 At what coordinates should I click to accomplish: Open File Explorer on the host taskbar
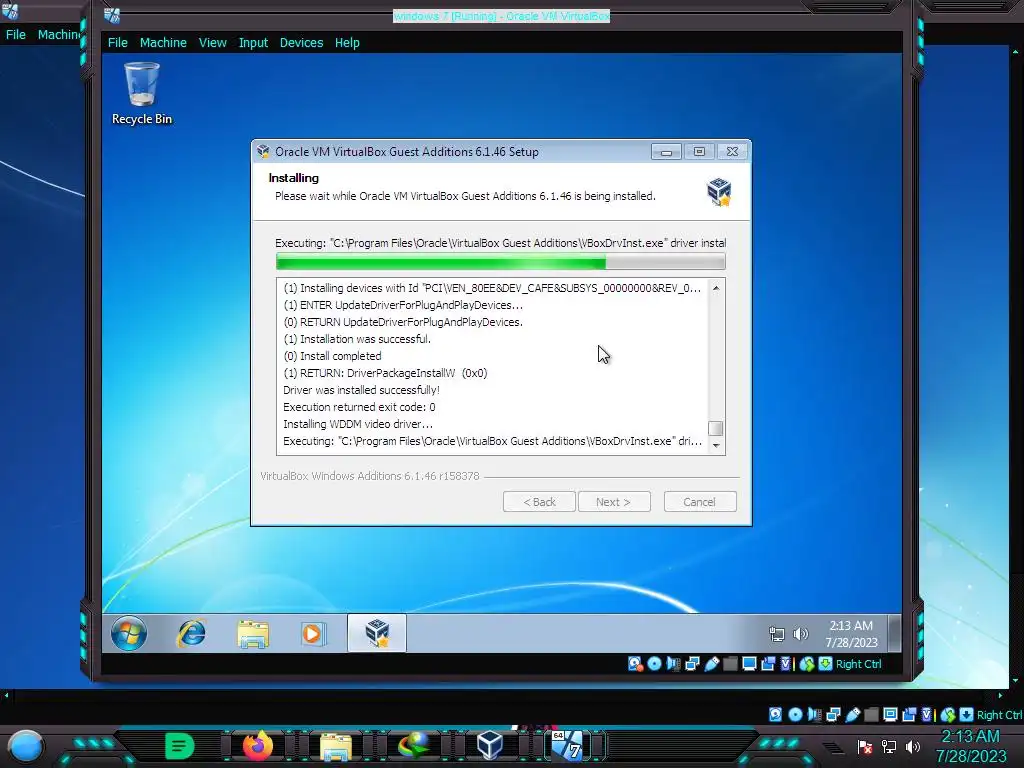(336, 747)
